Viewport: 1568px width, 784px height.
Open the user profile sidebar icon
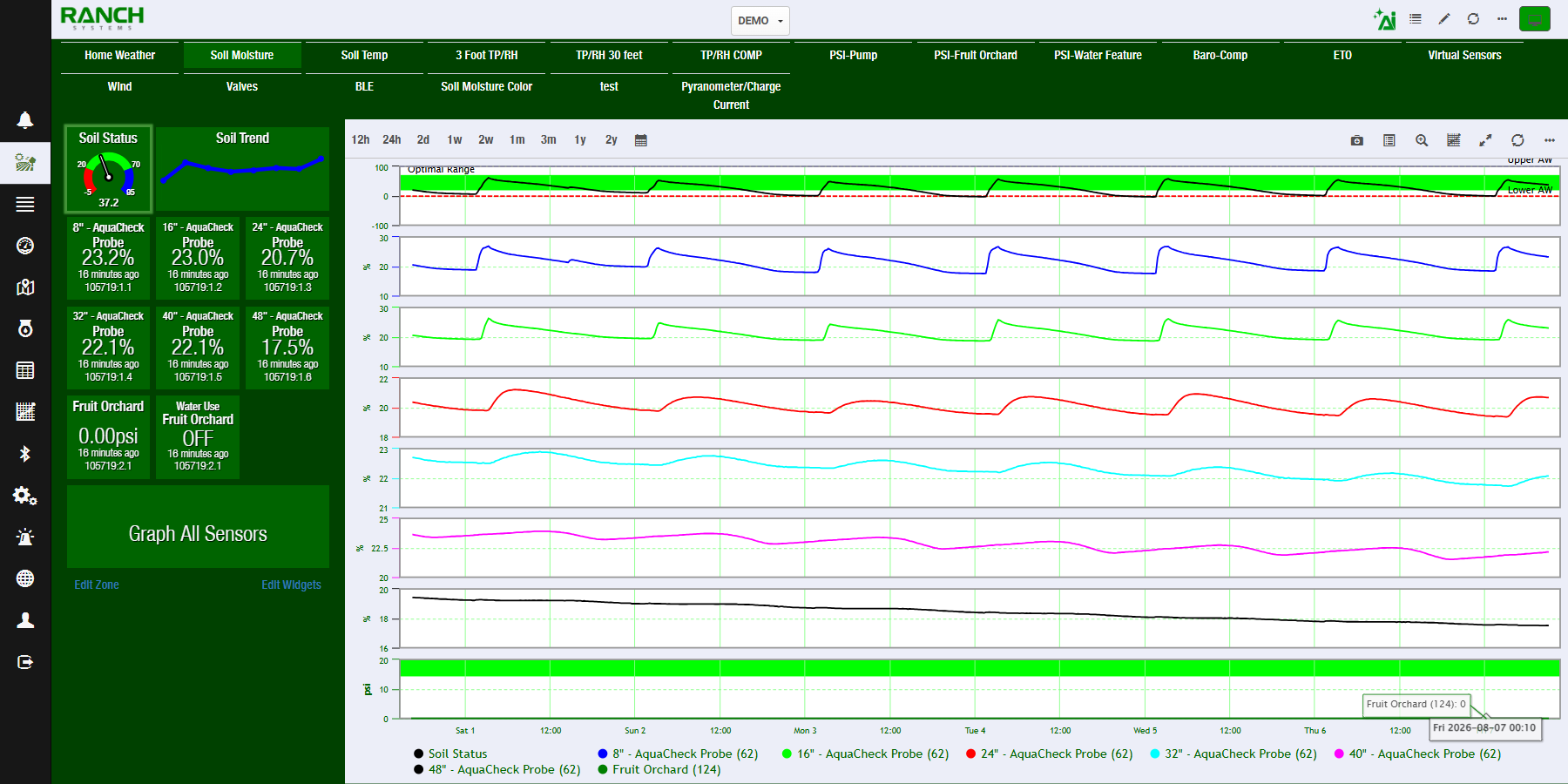(x=25, y=620)
